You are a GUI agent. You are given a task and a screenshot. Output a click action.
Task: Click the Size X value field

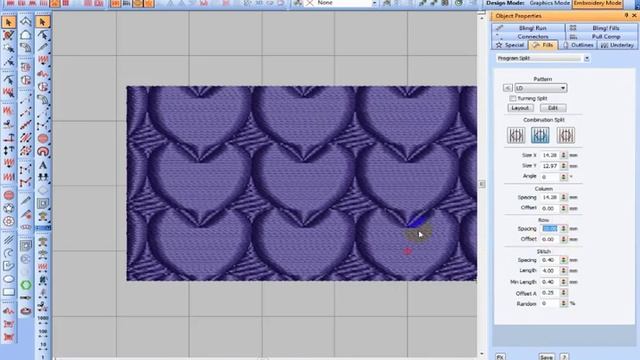(549, 156)
